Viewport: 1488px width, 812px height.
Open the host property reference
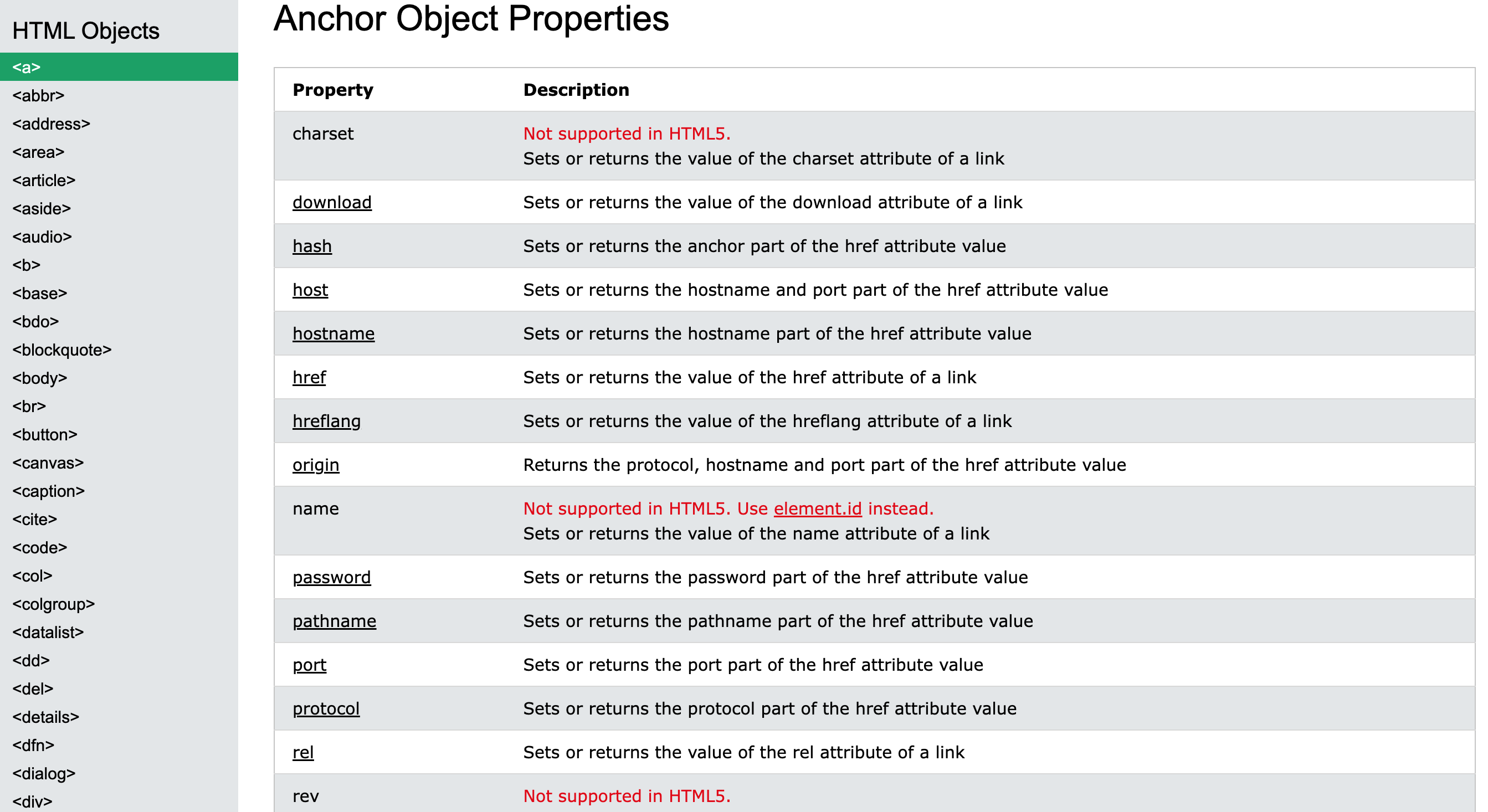tap(310, 290)
